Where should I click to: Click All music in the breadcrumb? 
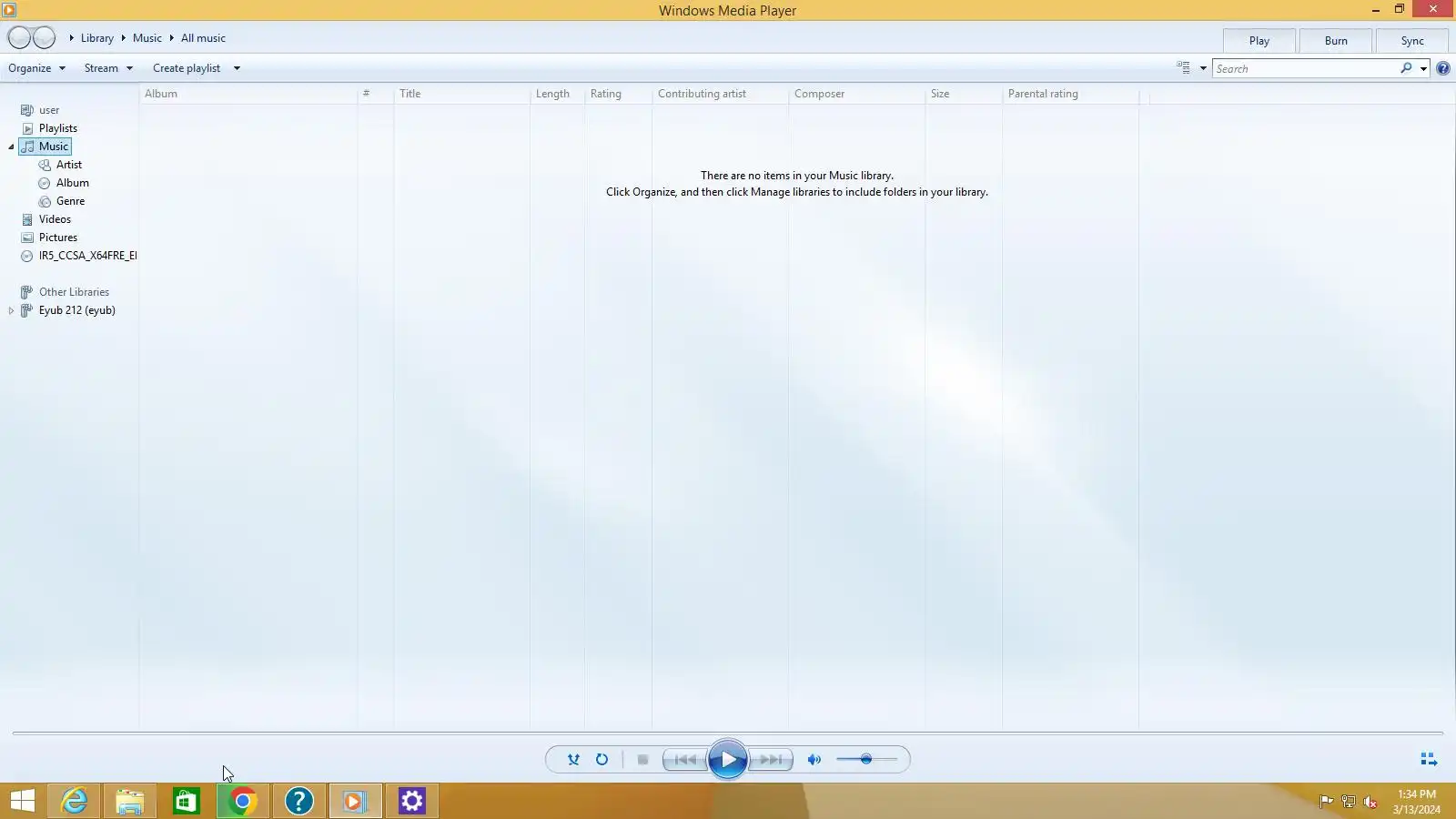[203, 38]
